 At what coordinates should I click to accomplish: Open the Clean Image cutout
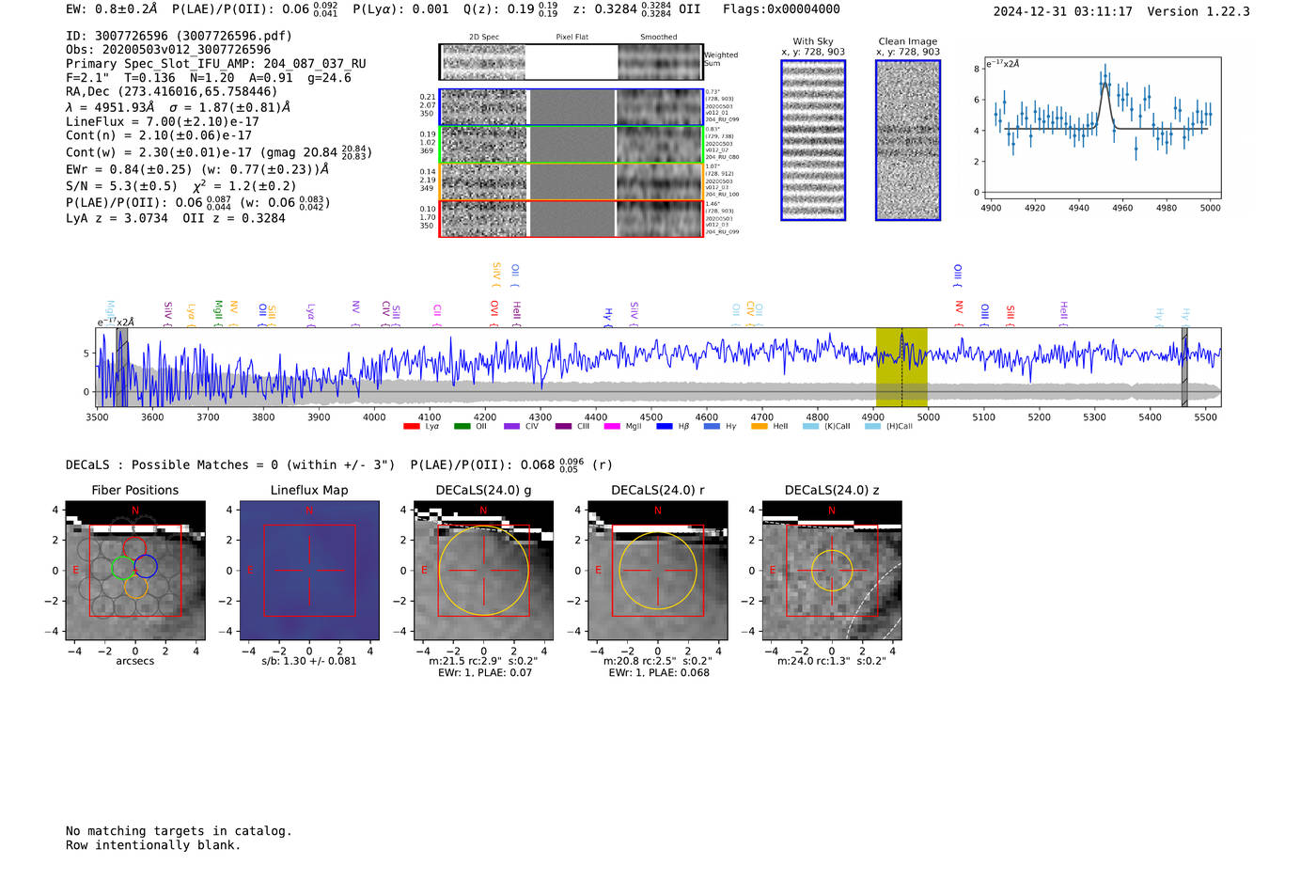click(908, 140)
